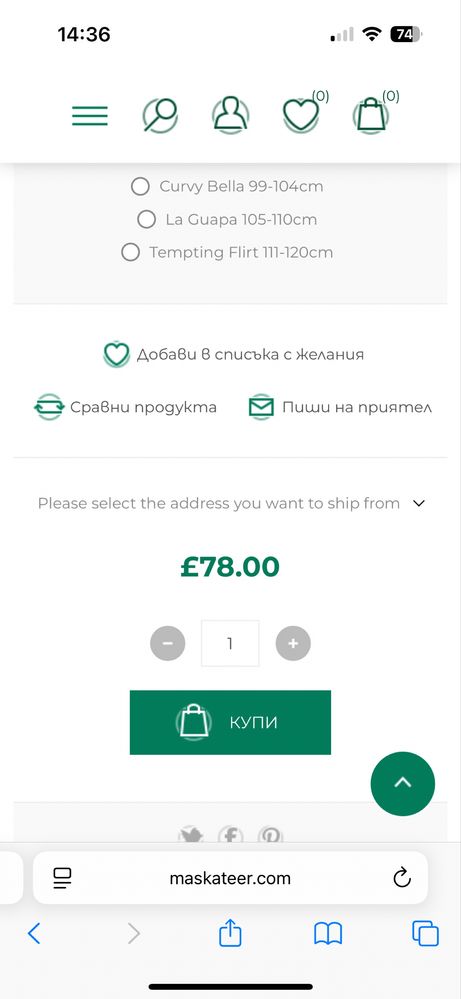Open the hamburger menu
The image size is (461, 999).
coord(90,116)
